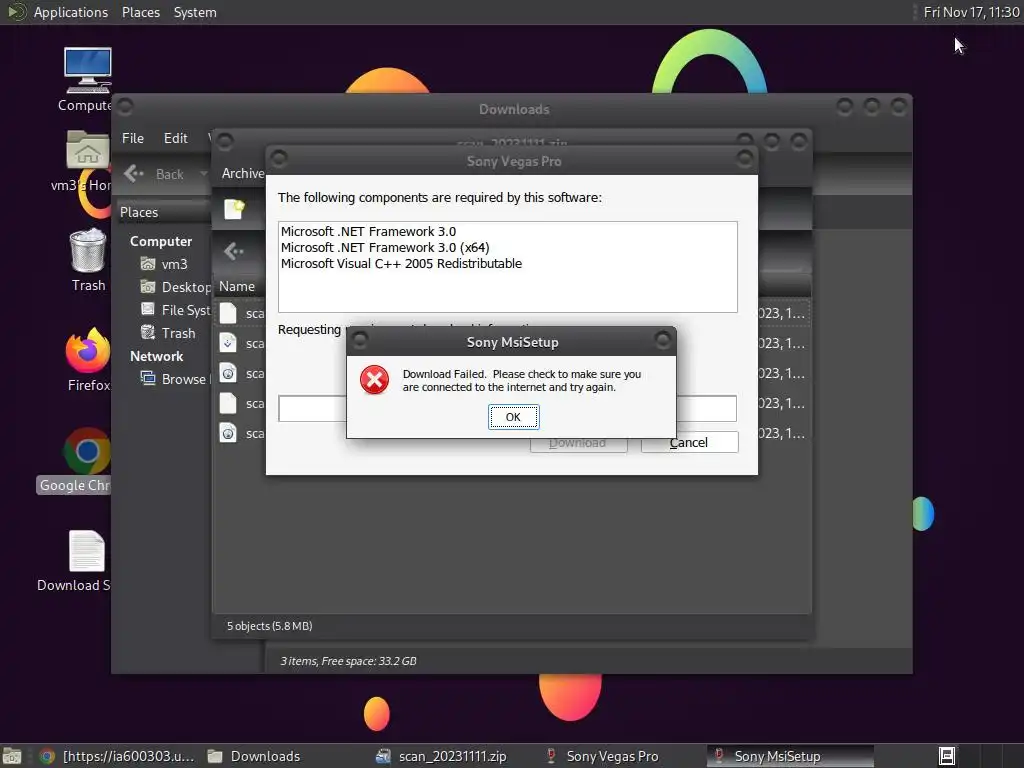Select second file icon in archive list
Screen dimensions: 1024x768
pyautogui.click(x=228, y=344)
